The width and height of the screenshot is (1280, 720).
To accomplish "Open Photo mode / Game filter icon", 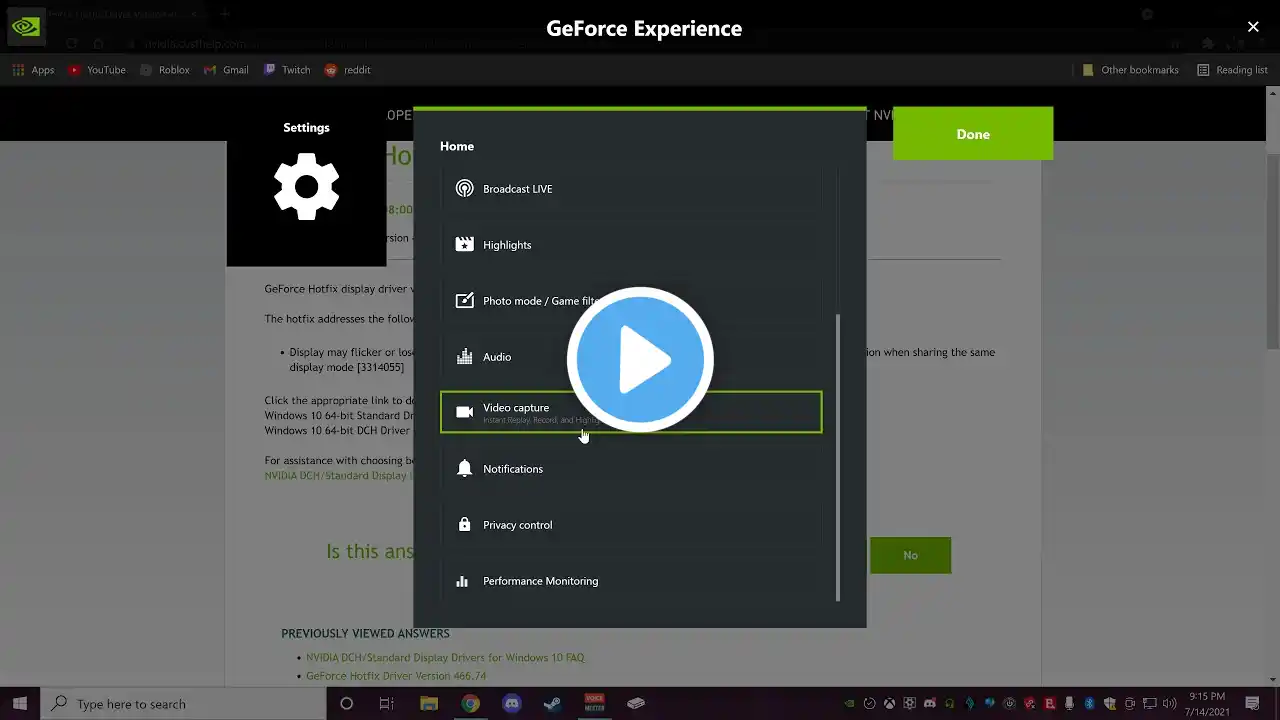I will click(x=464, y=301).
